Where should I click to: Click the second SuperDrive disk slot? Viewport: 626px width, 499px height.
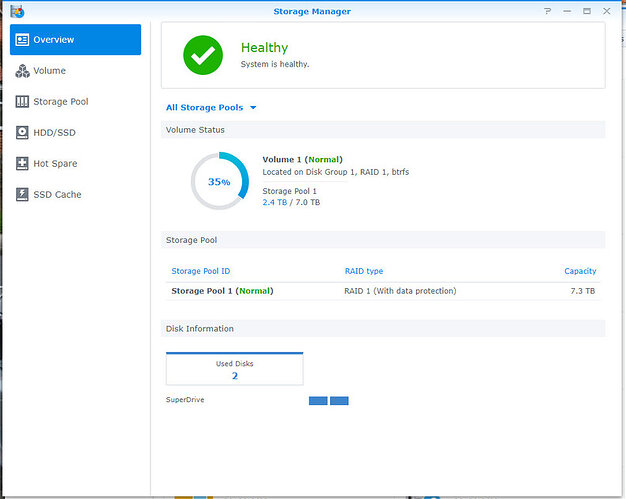(x=339, y=400)
